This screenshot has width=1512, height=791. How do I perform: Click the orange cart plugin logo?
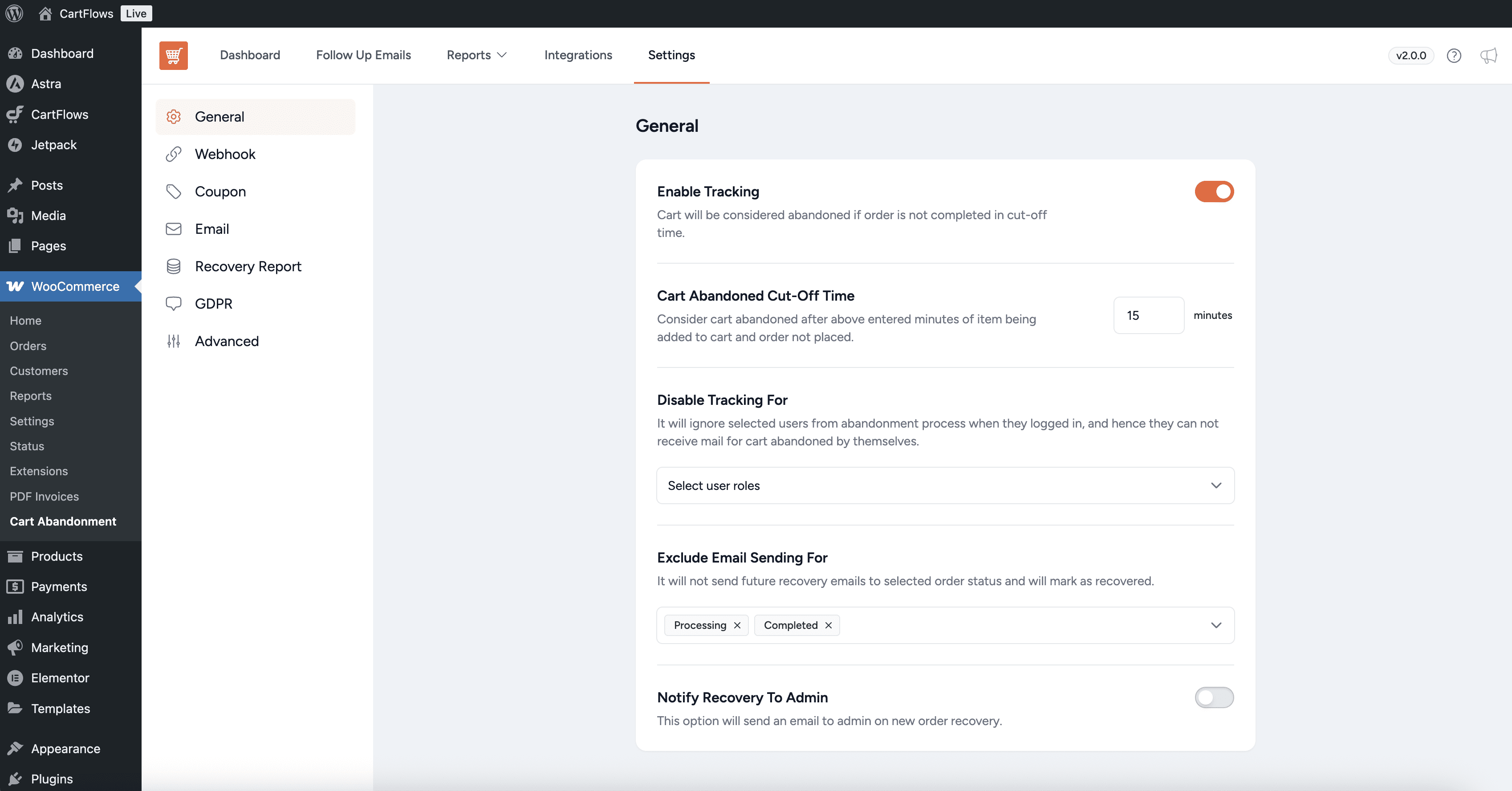(173, 55)
